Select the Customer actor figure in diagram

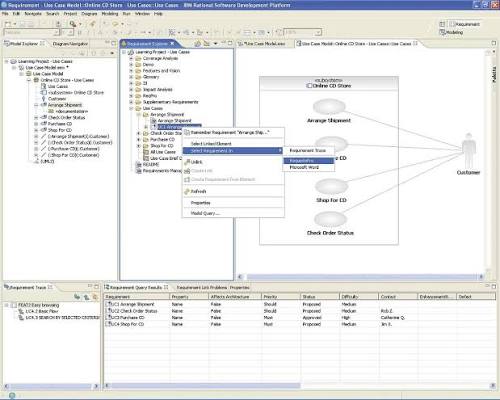(x=469, y=152)
